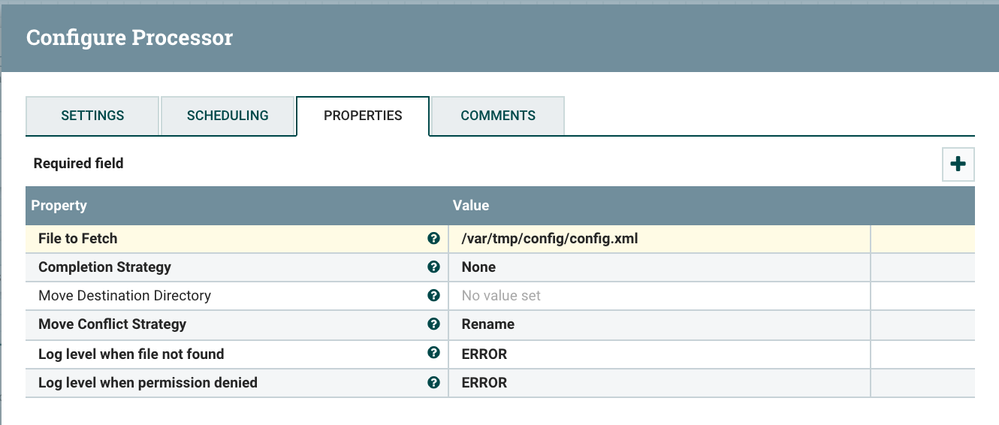Open Move Conflict Strategy value Rename
The height and width of the screenshot is (425, 999).
click(487, 324)
